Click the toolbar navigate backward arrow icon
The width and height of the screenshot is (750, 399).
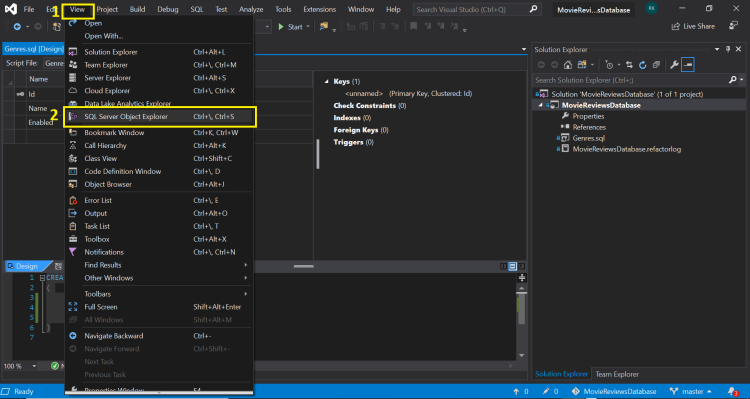[x=17, y=27]
